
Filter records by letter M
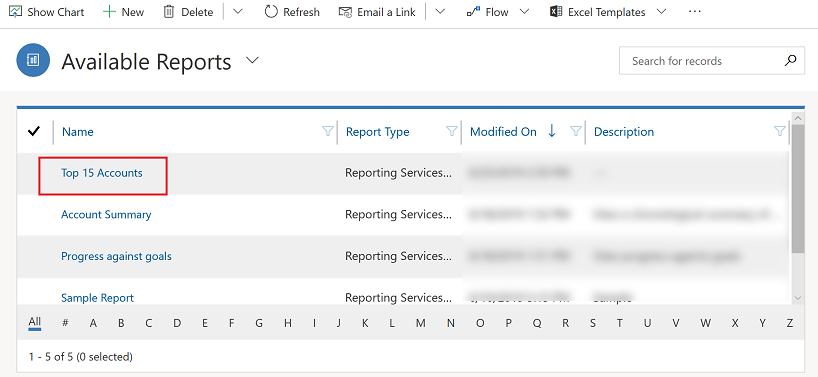[x=420, y=323]
